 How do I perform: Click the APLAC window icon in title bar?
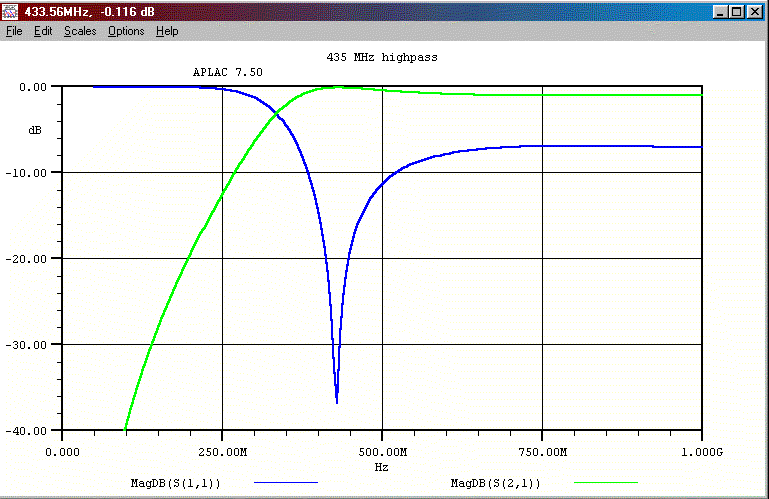point(10,12)
